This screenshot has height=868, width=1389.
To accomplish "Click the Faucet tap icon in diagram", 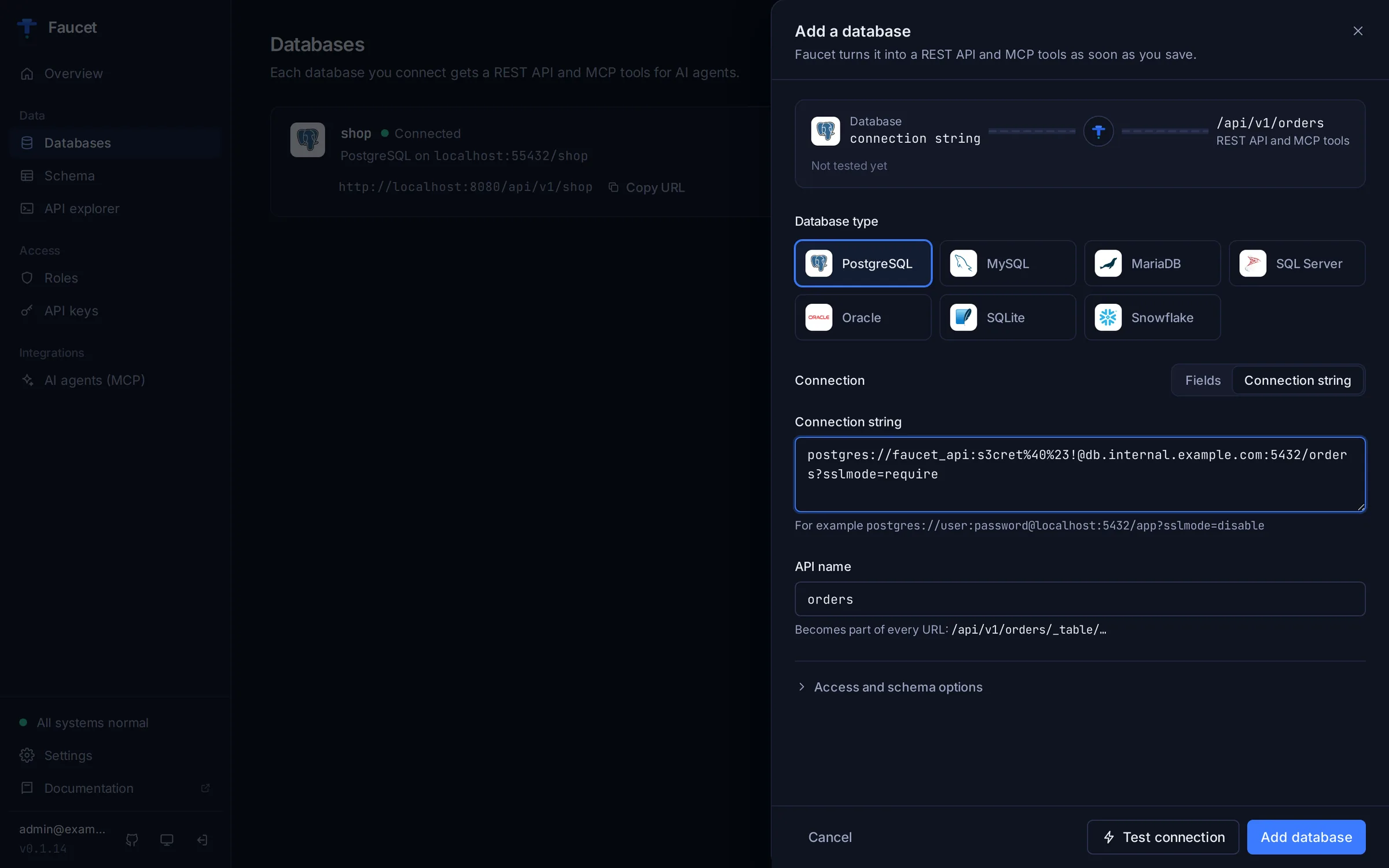I will [1098, 131].
